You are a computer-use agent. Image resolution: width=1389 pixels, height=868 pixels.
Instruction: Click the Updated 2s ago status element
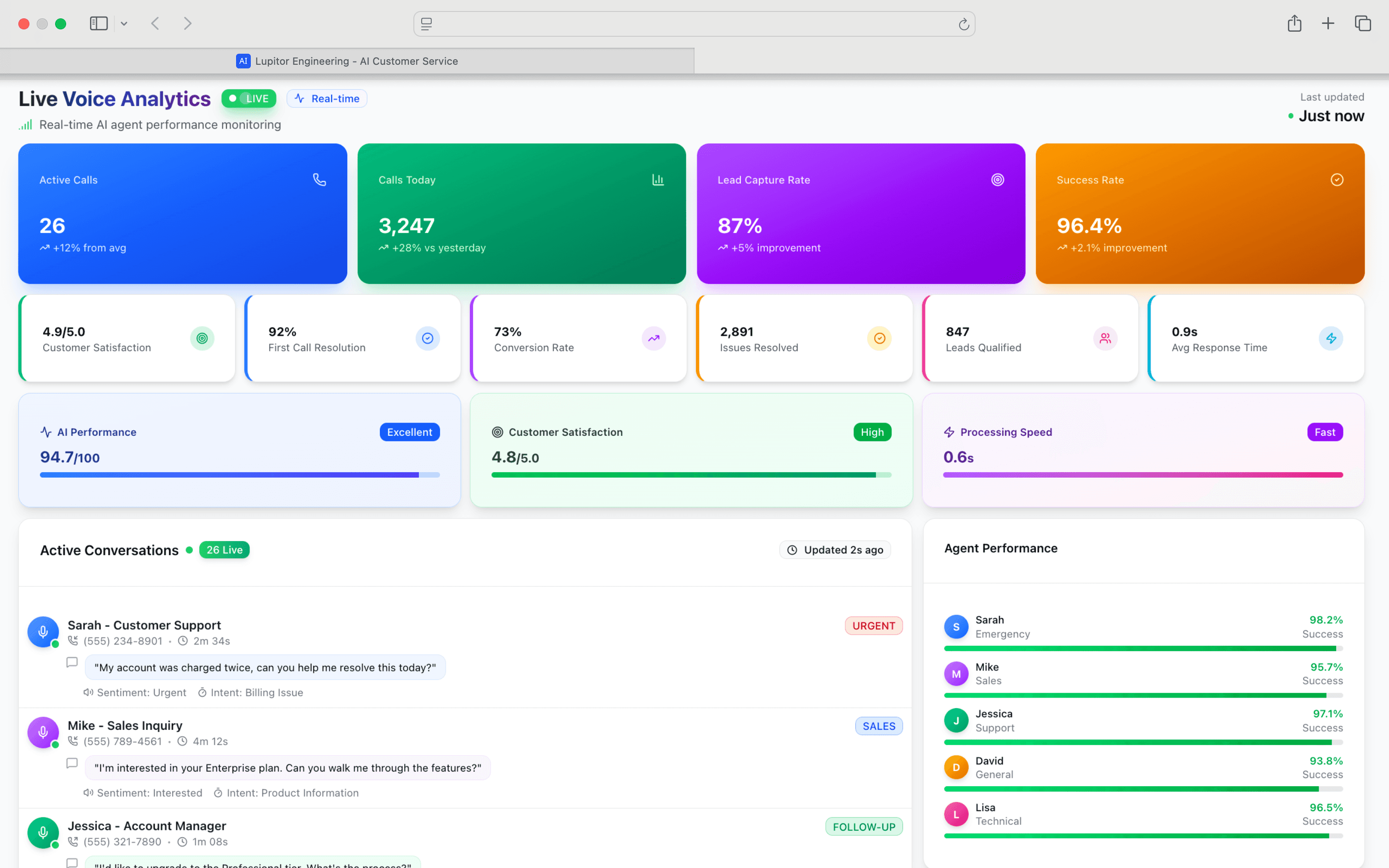(835, 549)
